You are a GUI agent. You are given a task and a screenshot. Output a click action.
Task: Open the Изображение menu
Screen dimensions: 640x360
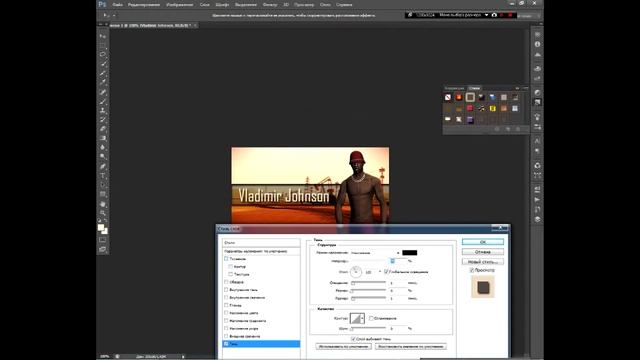click(x=180, y=4)
